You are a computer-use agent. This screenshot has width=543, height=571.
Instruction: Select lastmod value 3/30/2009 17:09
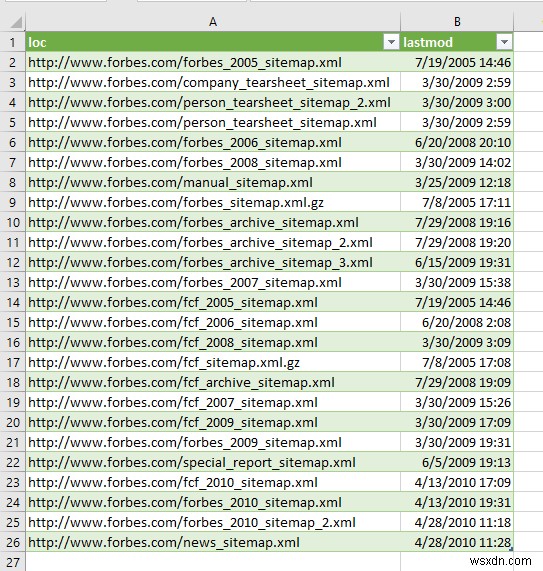pyautogui.click(x=457, y=422)
